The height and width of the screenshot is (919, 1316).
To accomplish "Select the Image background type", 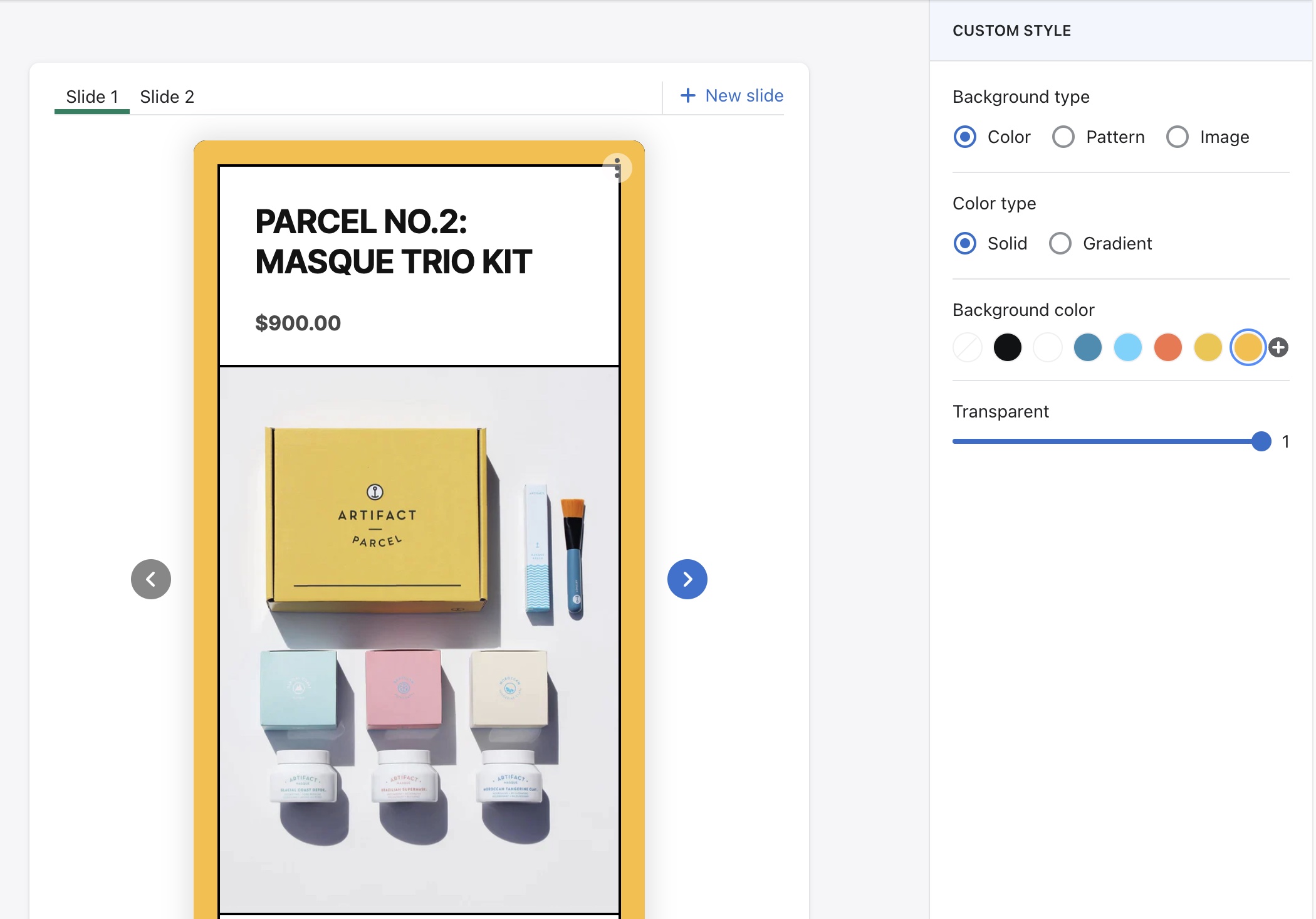I will tap(1177, 137).
